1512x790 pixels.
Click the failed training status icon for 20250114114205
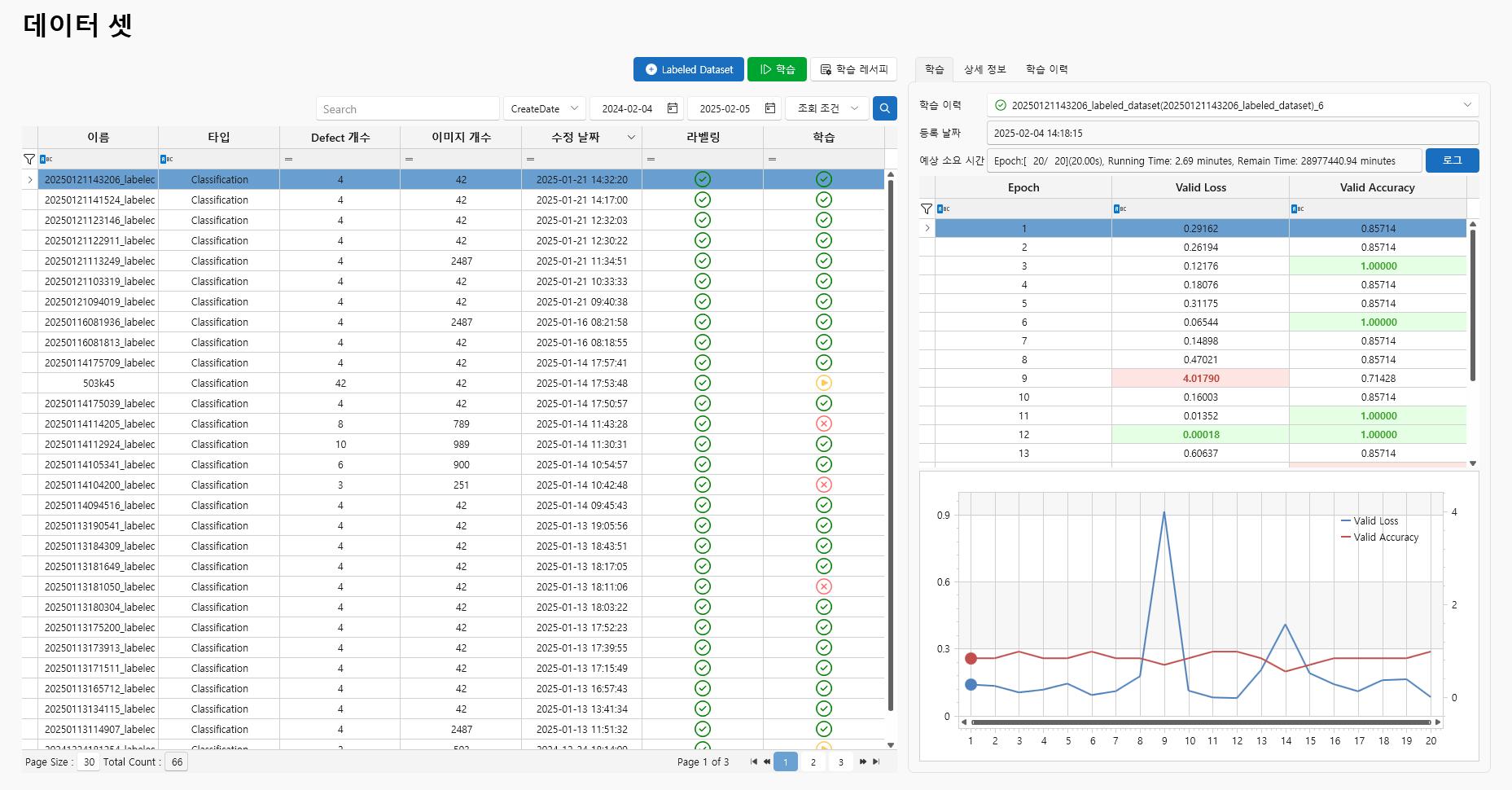tap(823, 424)
